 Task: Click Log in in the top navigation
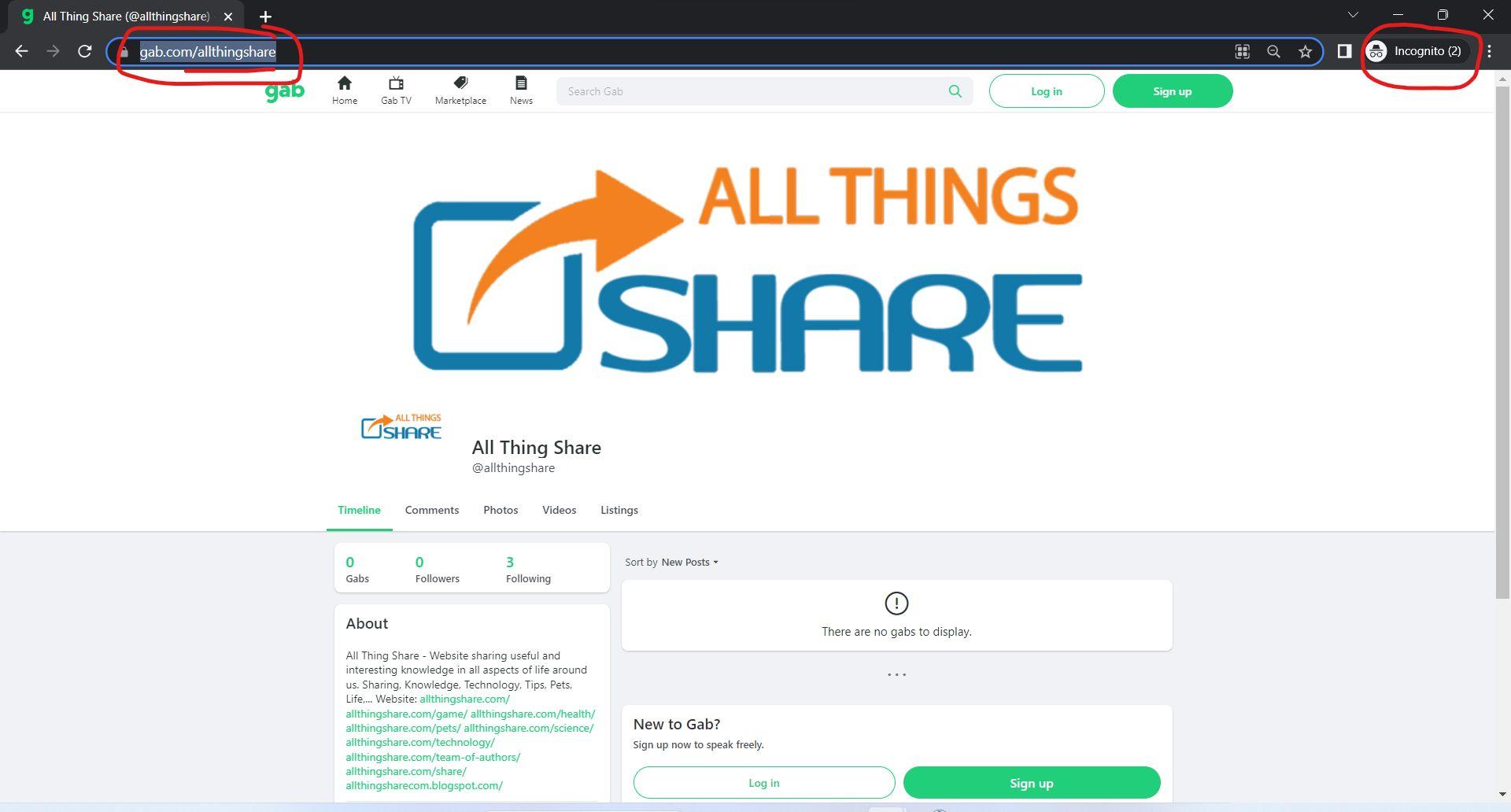coord(1047,91)
